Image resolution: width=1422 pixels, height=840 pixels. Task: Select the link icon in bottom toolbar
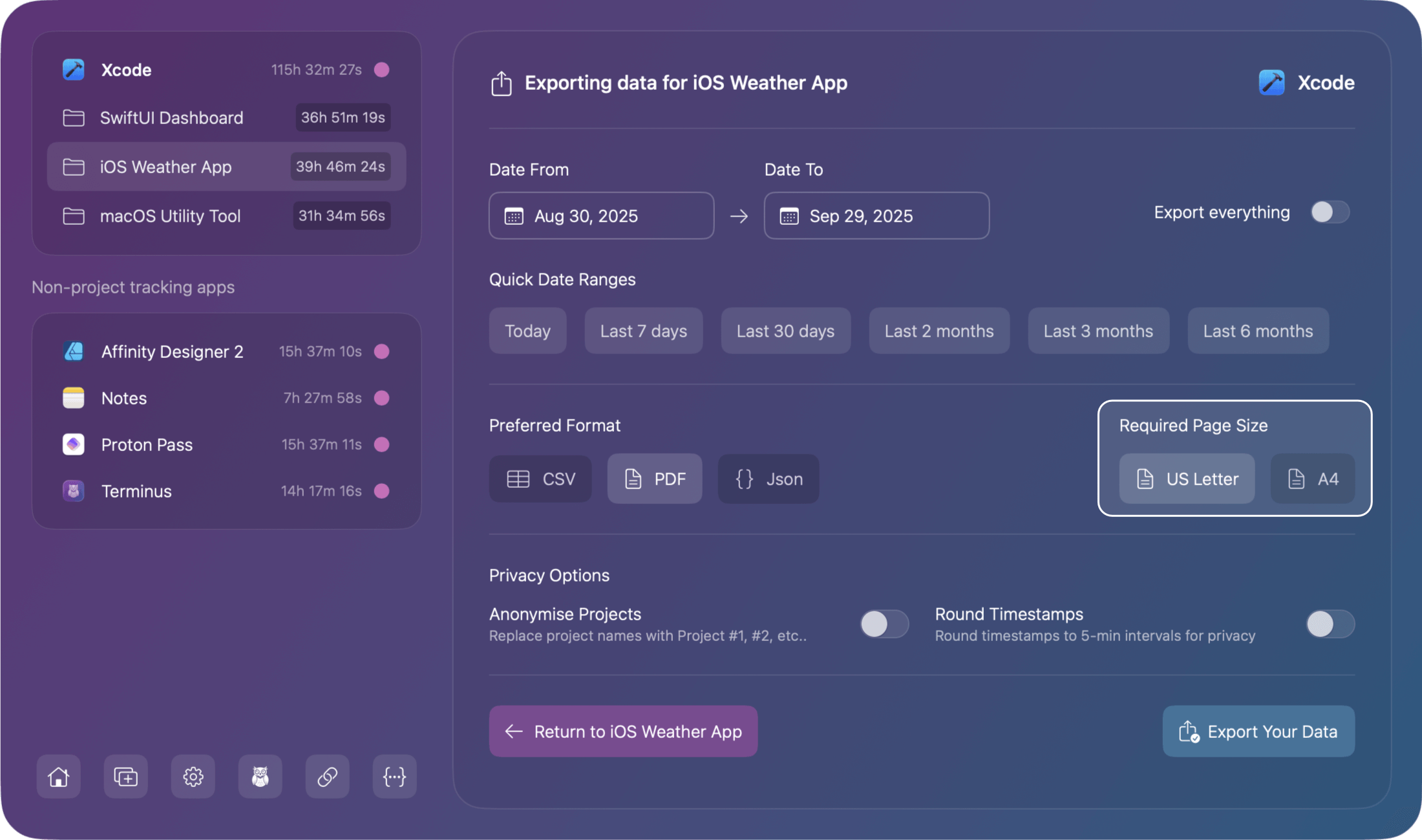tap(327, 777)
